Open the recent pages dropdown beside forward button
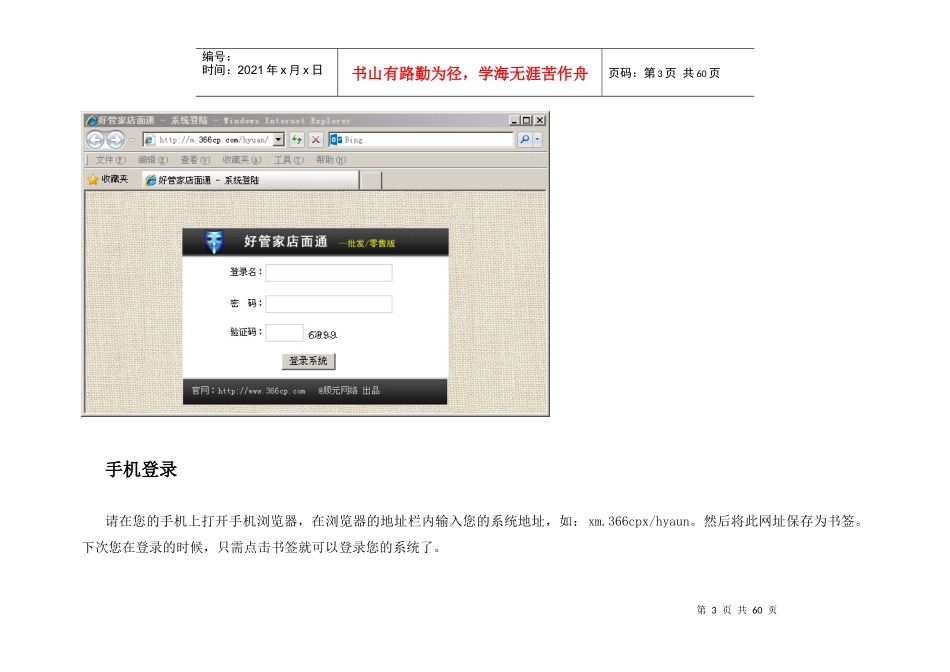 (x=131, y=141)
